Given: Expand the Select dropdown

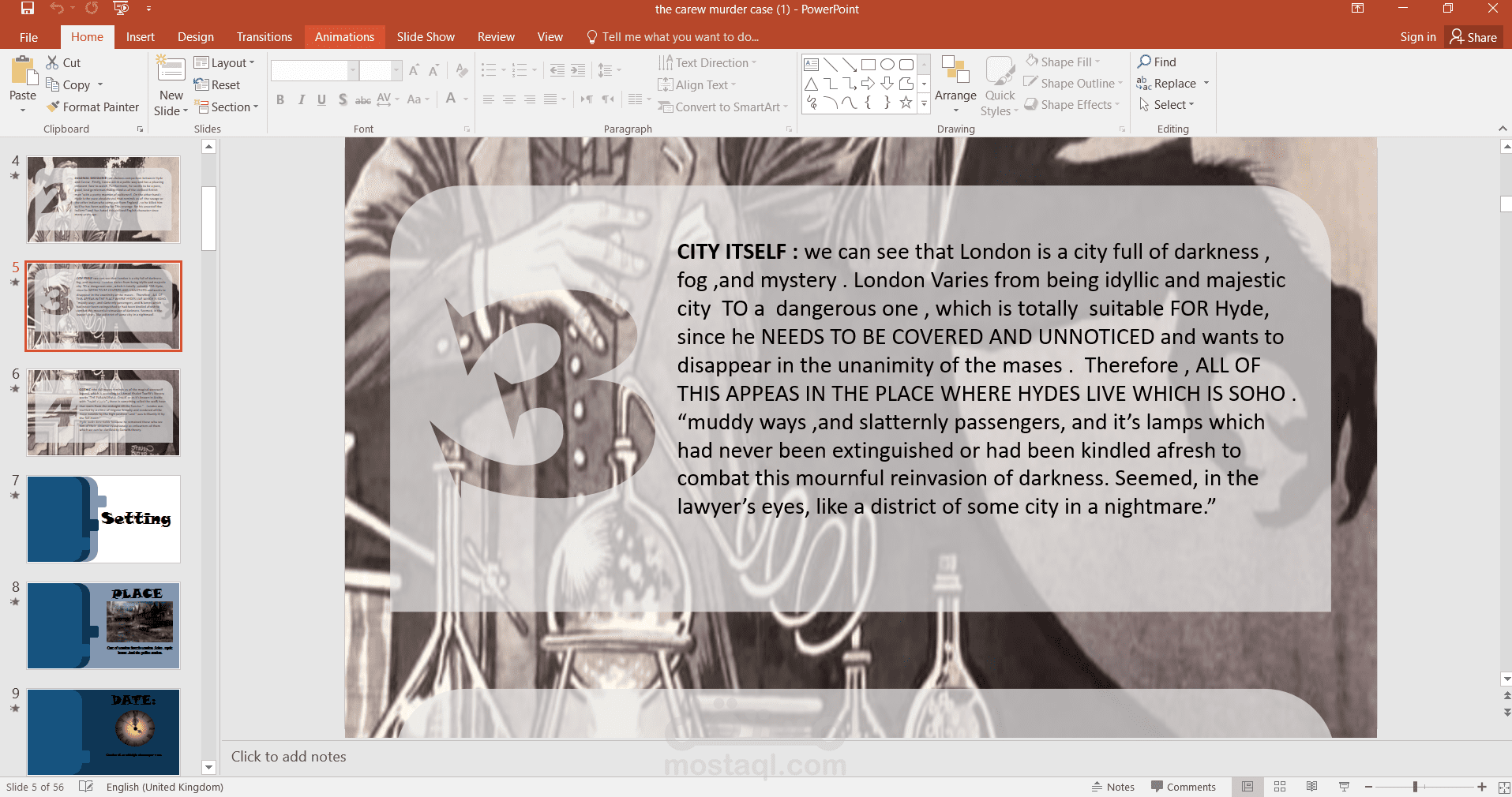Looking at the screenshot, I should 1166,104.
